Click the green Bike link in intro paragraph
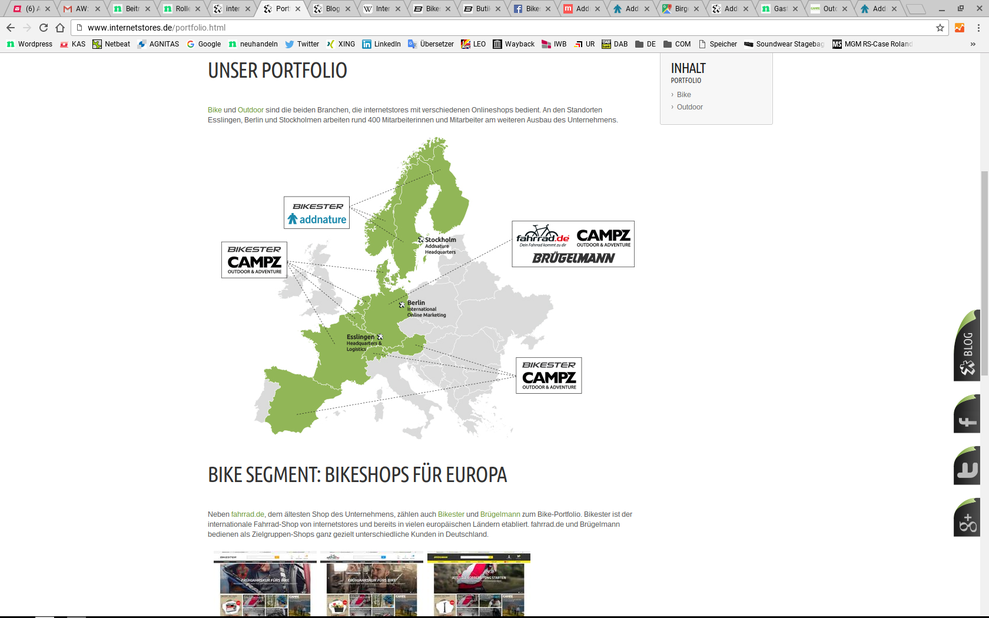The width and height of the screenshot is (989, 618). pyautogui.click(x=214, y=110)
